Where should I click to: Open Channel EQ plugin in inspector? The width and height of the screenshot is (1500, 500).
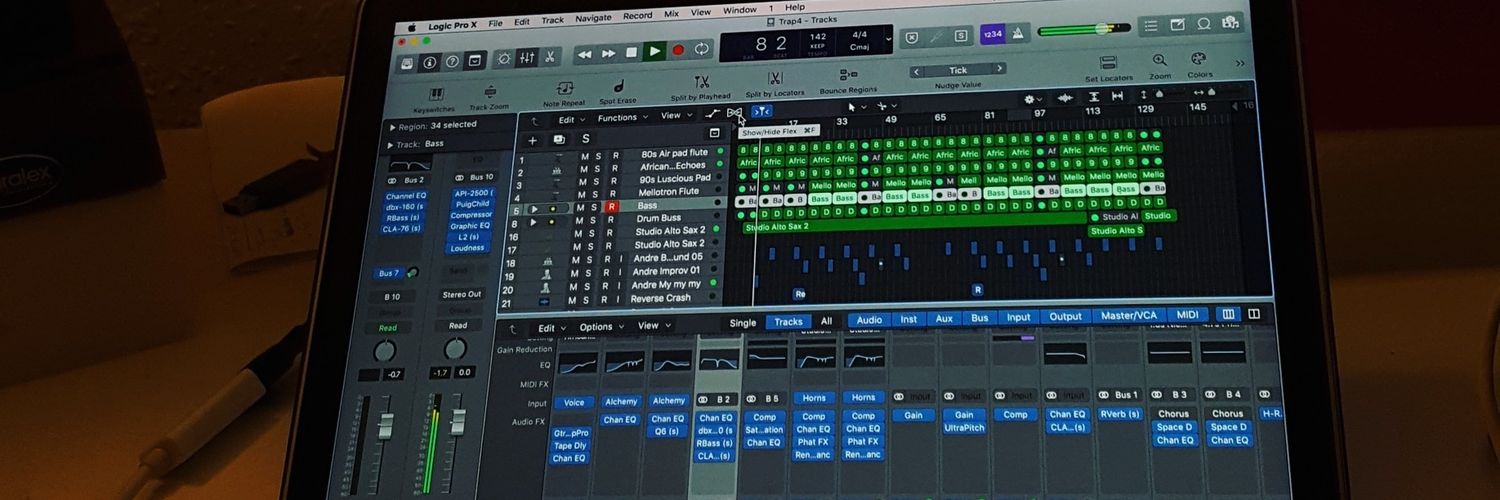405,196
